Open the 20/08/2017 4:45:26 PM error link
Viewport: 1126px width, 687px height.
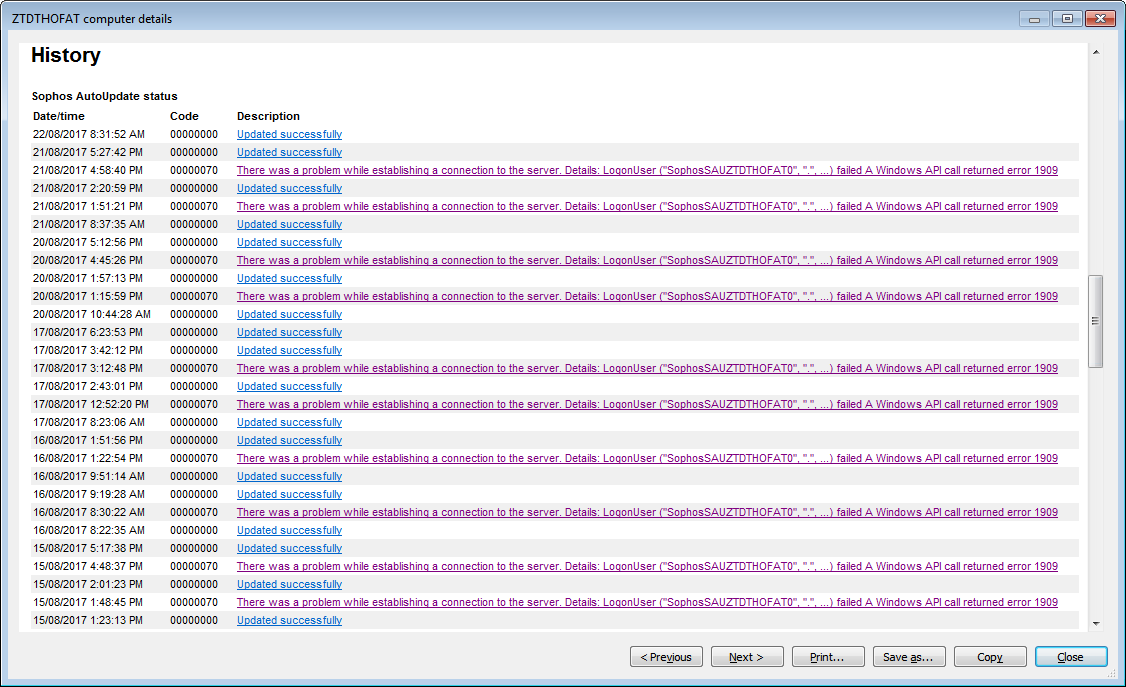[x=647, y=260]
